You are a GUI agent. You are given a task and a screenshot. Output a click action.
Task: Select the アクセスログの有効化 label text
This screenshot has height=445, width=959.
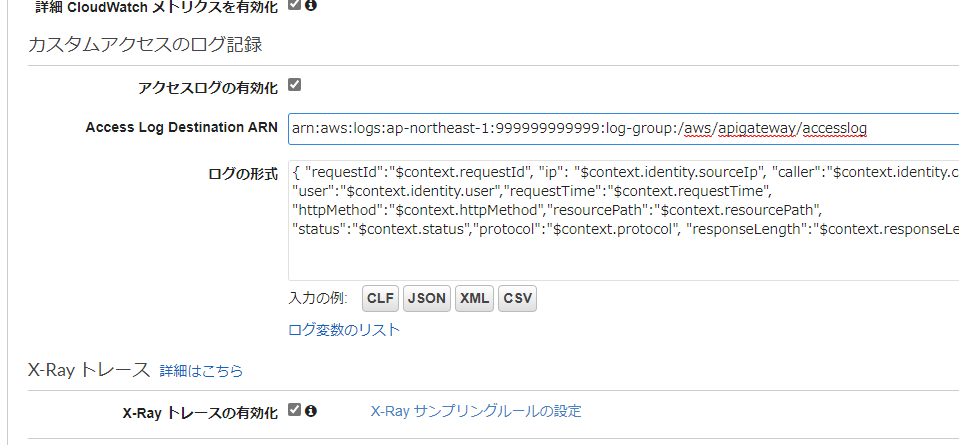pyautogui.click(x=208, y=88)
